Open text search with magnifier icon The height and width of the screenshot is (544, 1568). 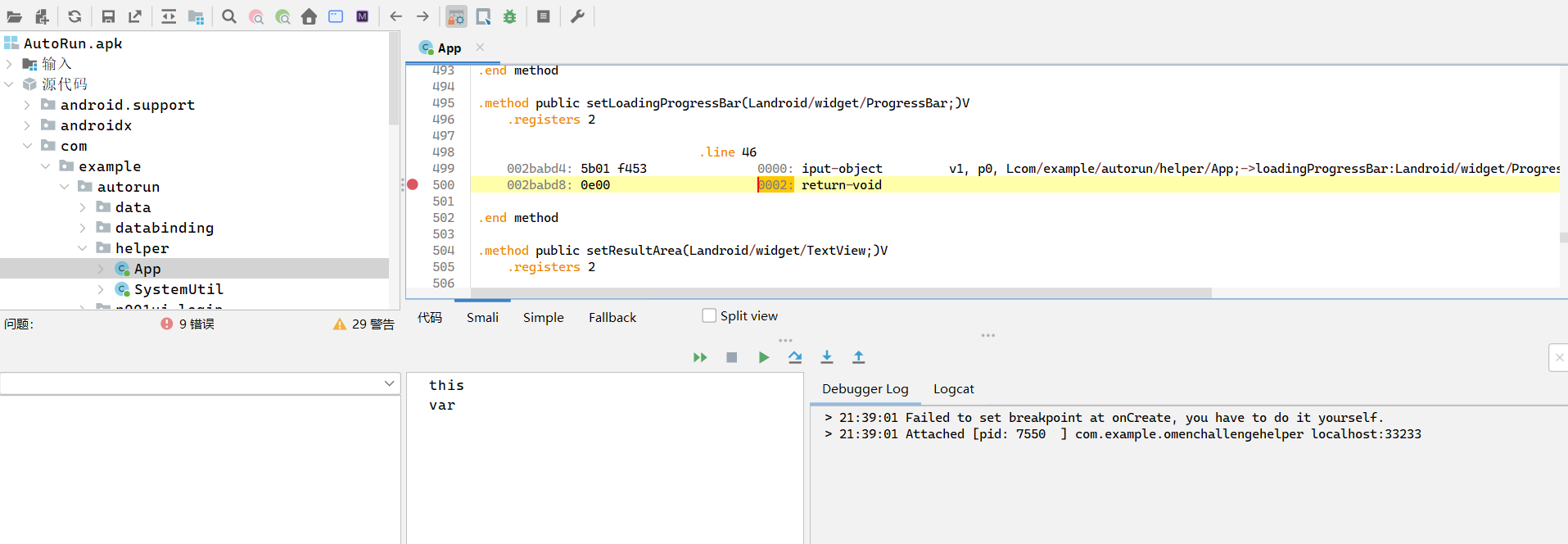pyautogui.click(x=229, y=16)
